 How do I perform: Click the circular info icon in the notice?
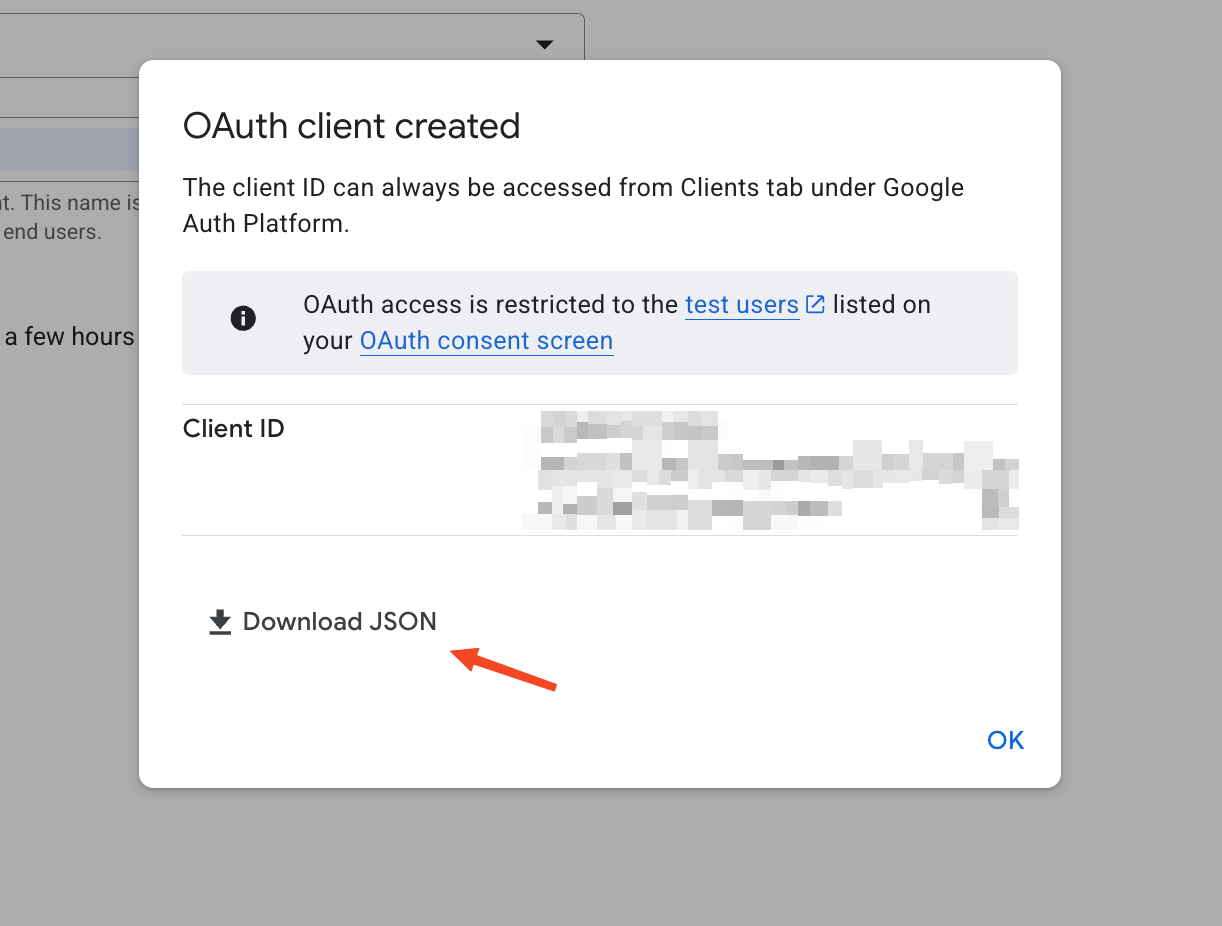[x=243, y=319]
